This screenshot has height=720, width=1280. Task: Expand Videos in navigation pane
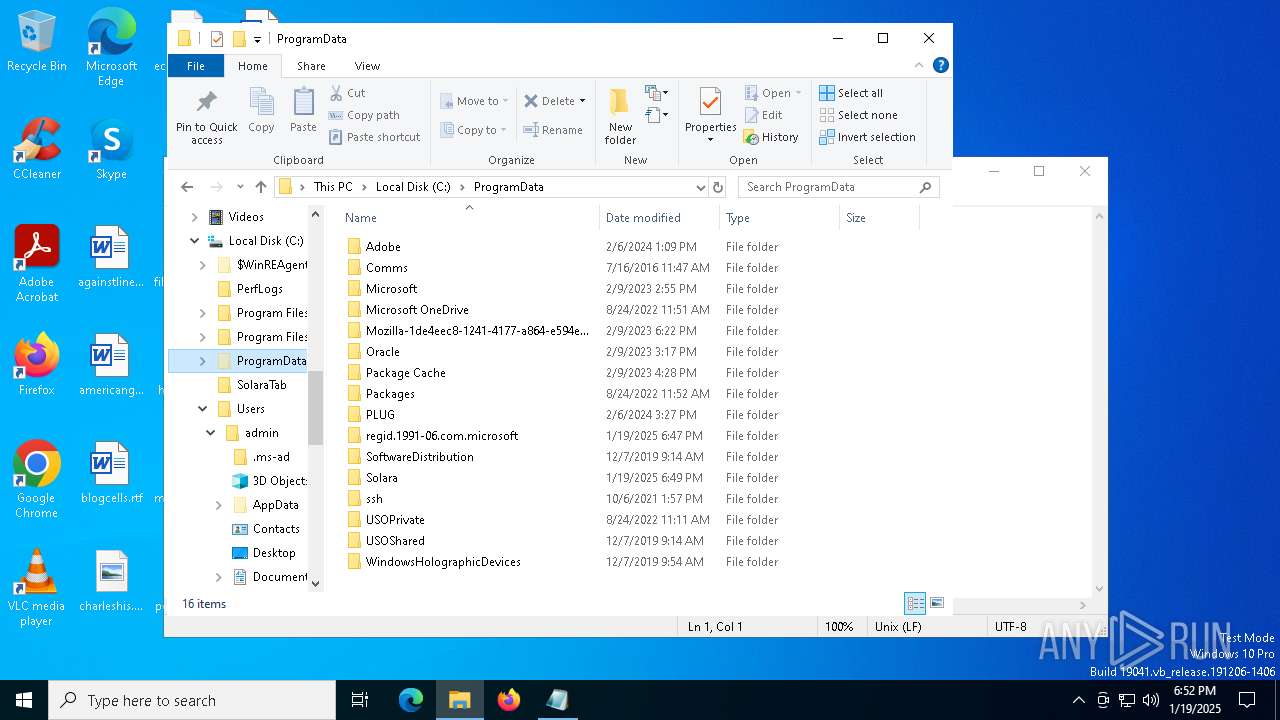point(194,217)
